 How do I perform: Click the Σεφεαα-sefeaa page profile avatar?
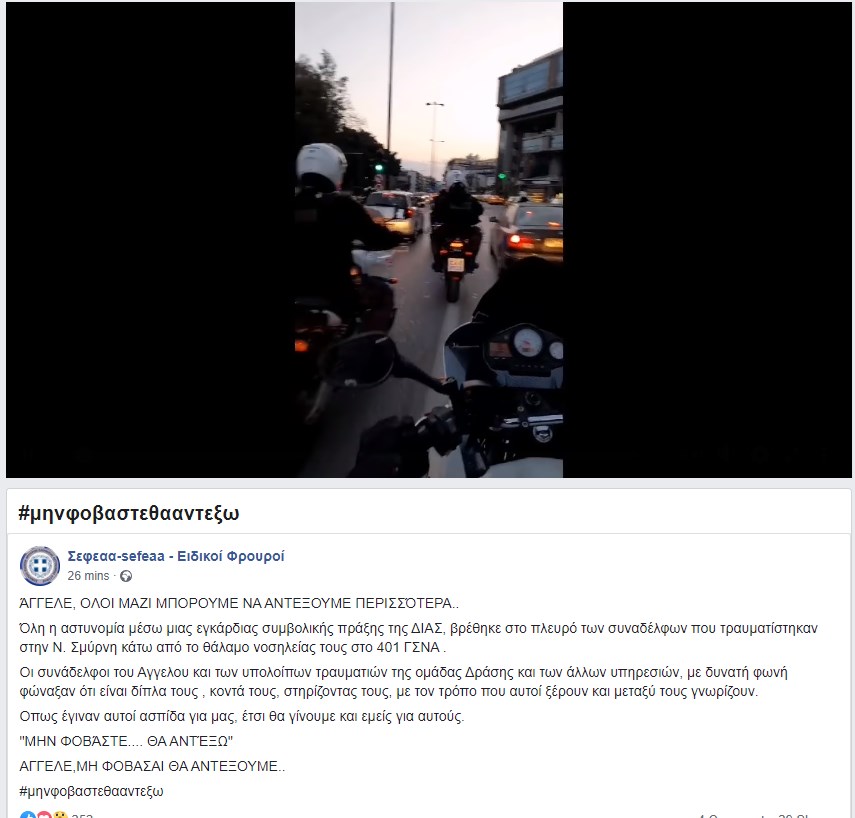pyautogui.click(x=40, y=566)
